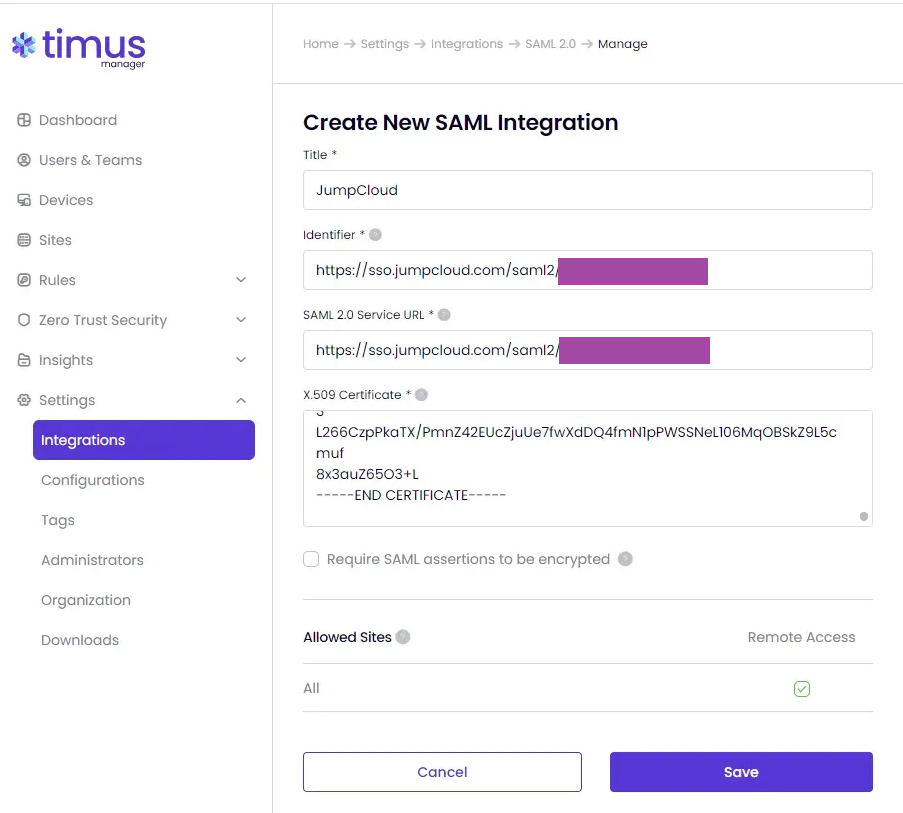The height and width of the screenshot is (813, 903).
Task: Click inside the X.509 Certificate text area
Action: pos(588,468)
